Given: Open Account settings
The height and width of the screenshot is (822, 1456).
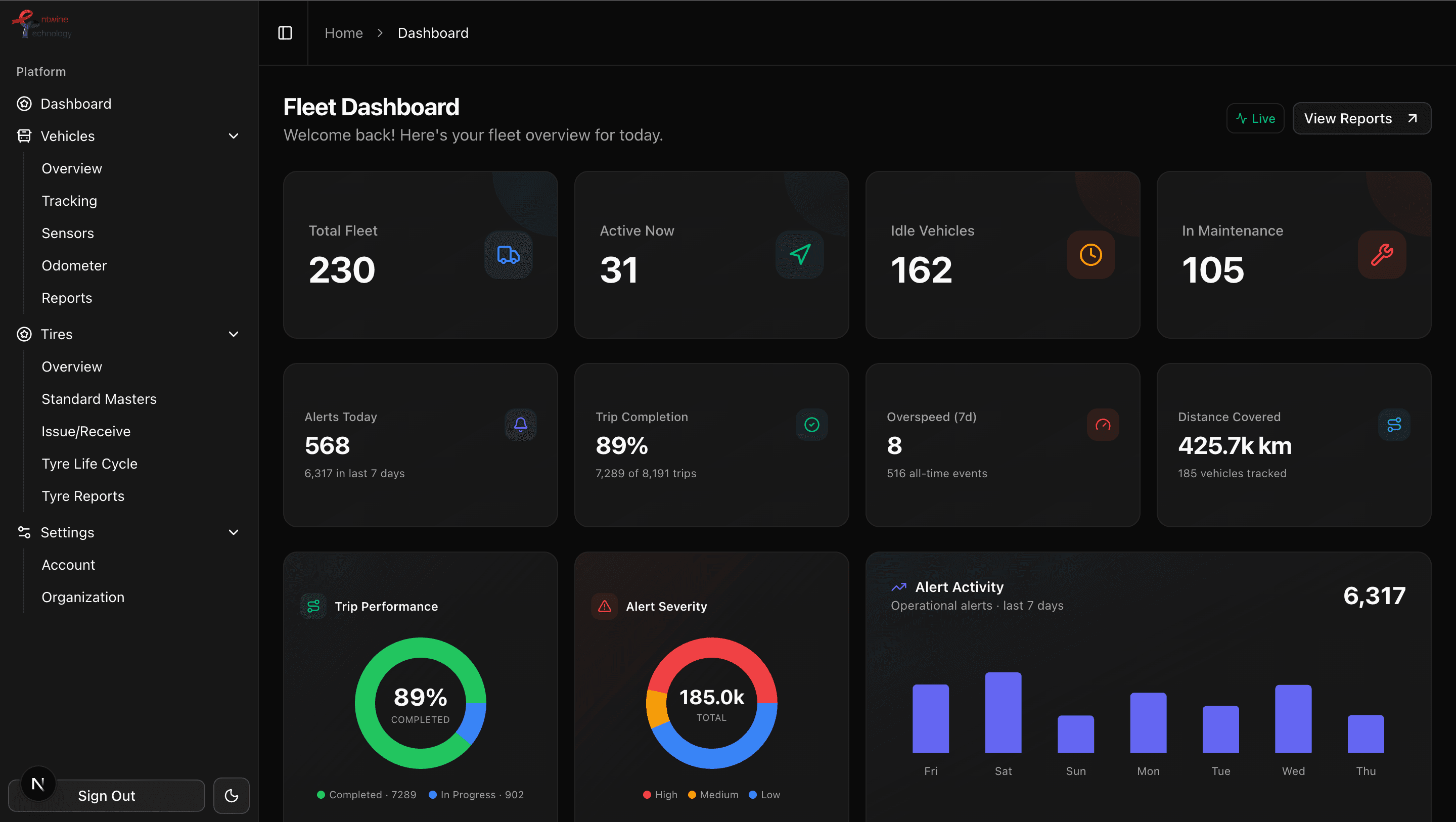Looking at the screenshot, I should [x=68, y=564].
